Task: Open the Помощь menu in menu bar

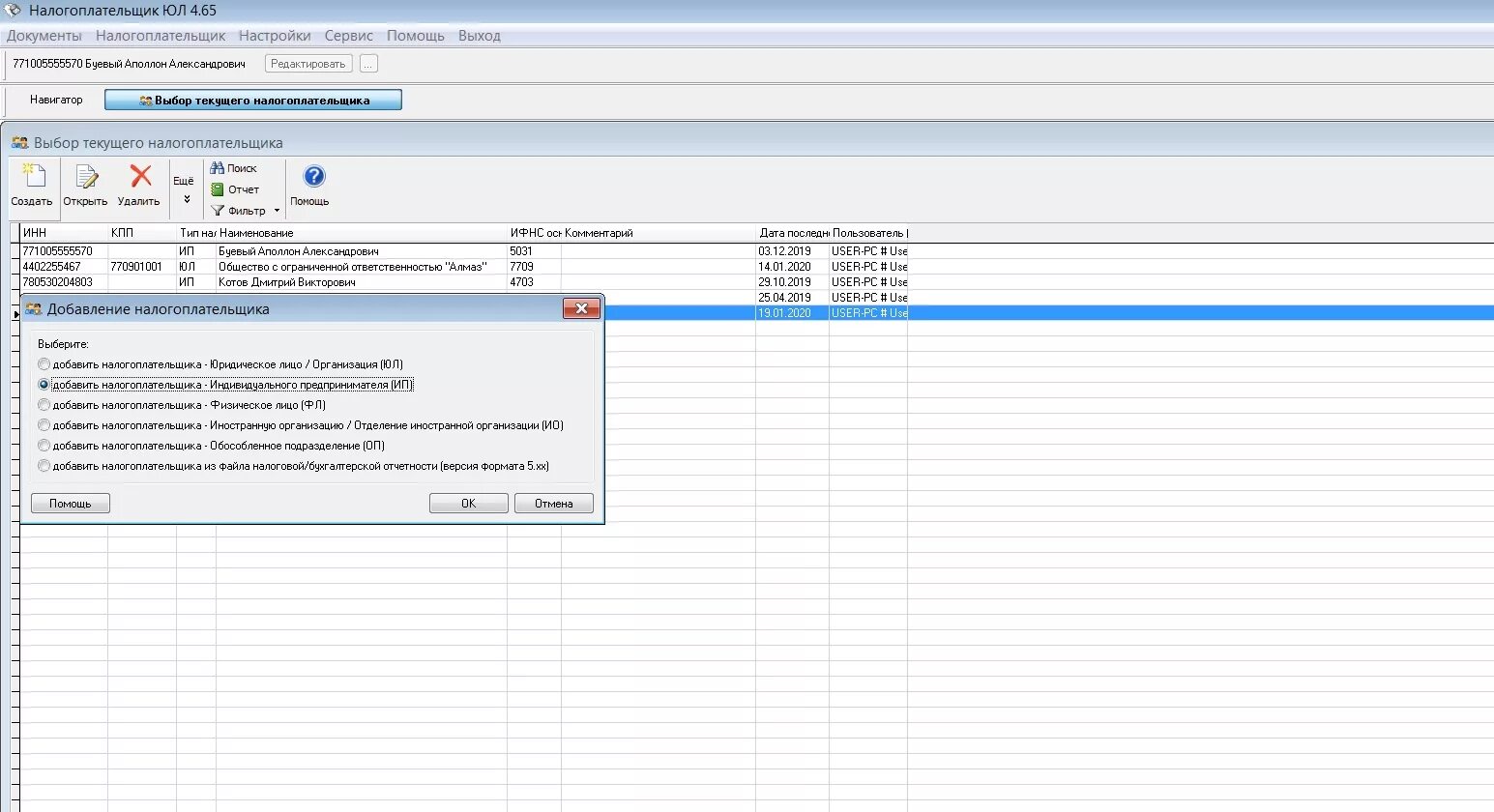Action: (416, 36)
